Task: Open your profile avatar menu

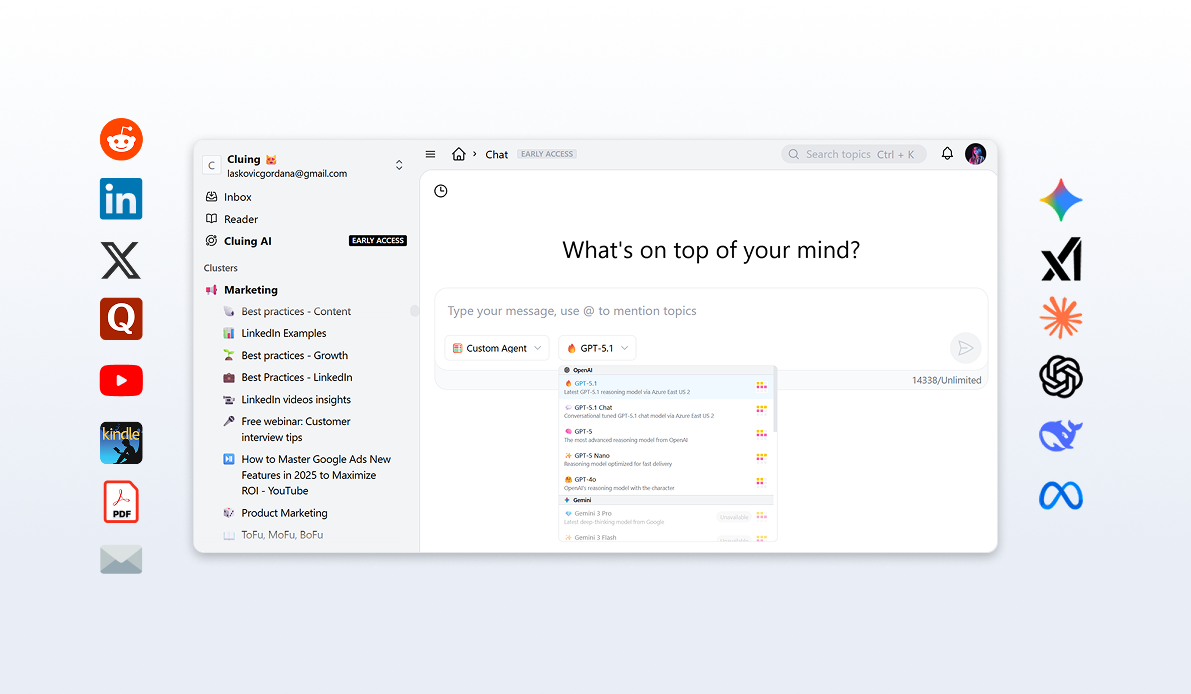Action: (x=975, y=153)
